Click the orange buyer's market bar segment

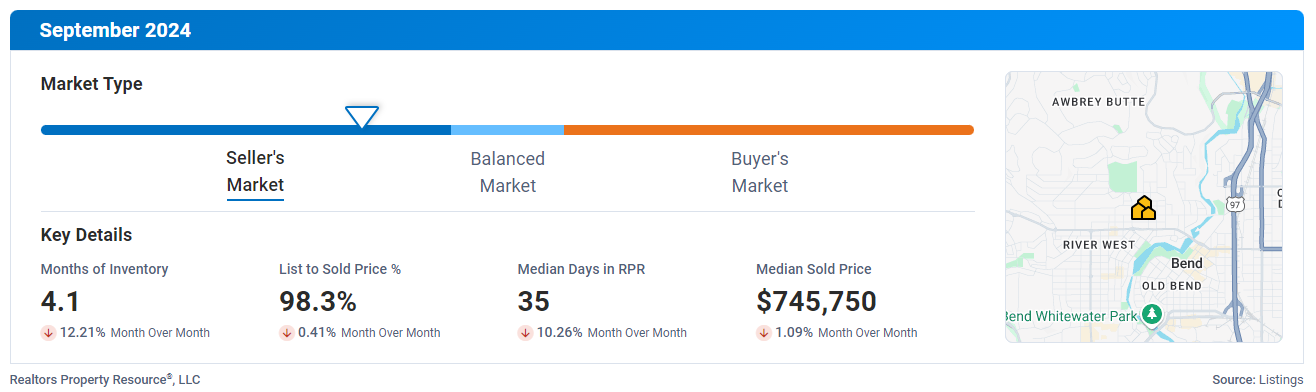[769, 130]
